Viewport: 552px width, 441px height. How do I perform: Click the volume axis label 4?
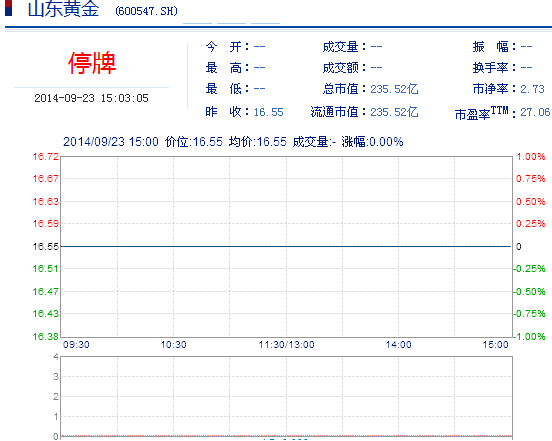(56, 357)
